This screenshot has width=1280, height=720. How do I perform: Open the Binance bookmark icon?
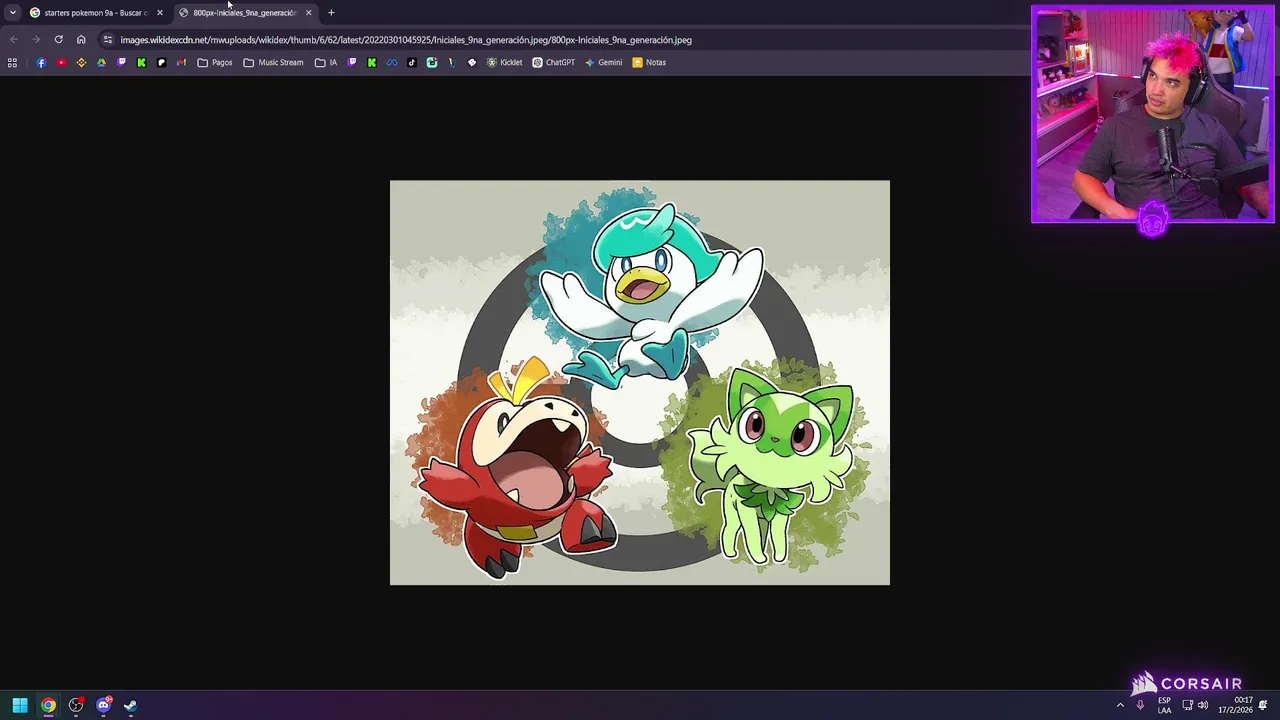pyautogui.click(x=81, y=62)
